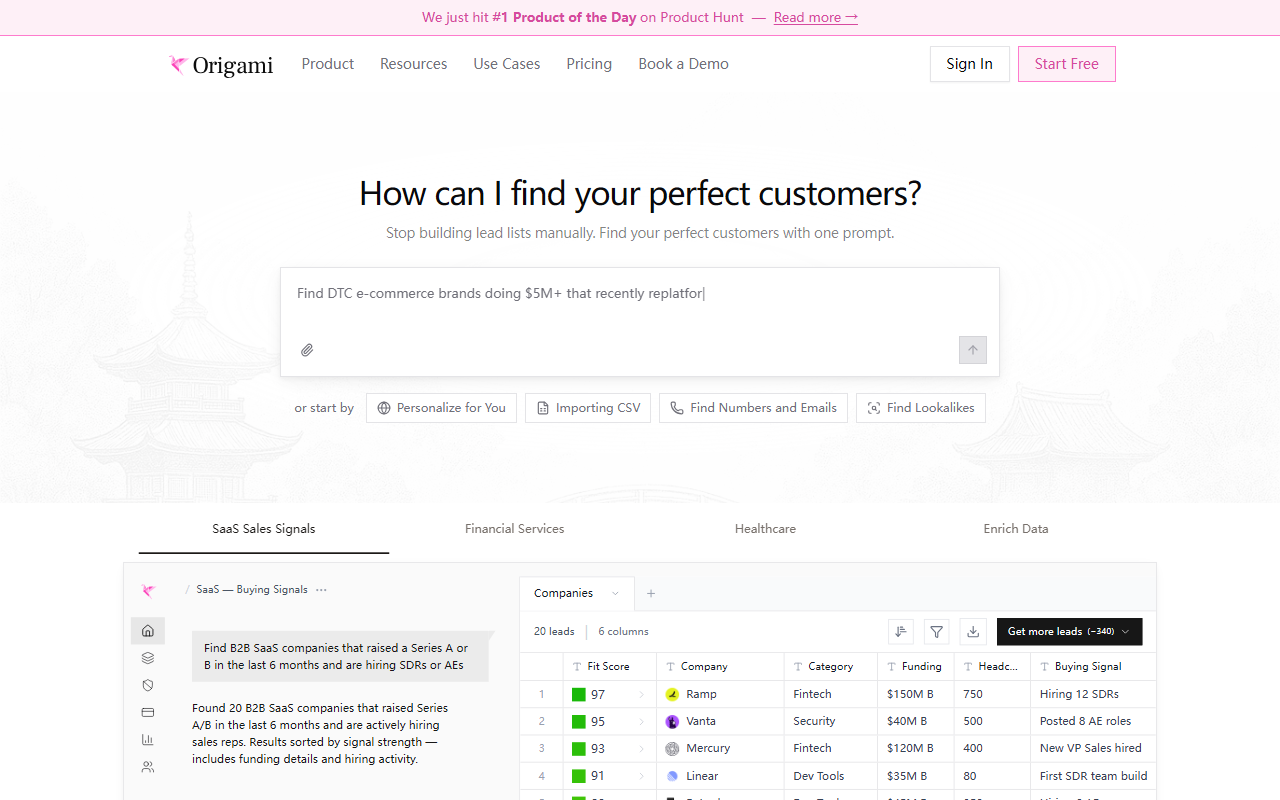
Task: Click the "SaaS — Buying Signals" breadcrumb
Action: [x=252, y=590]
